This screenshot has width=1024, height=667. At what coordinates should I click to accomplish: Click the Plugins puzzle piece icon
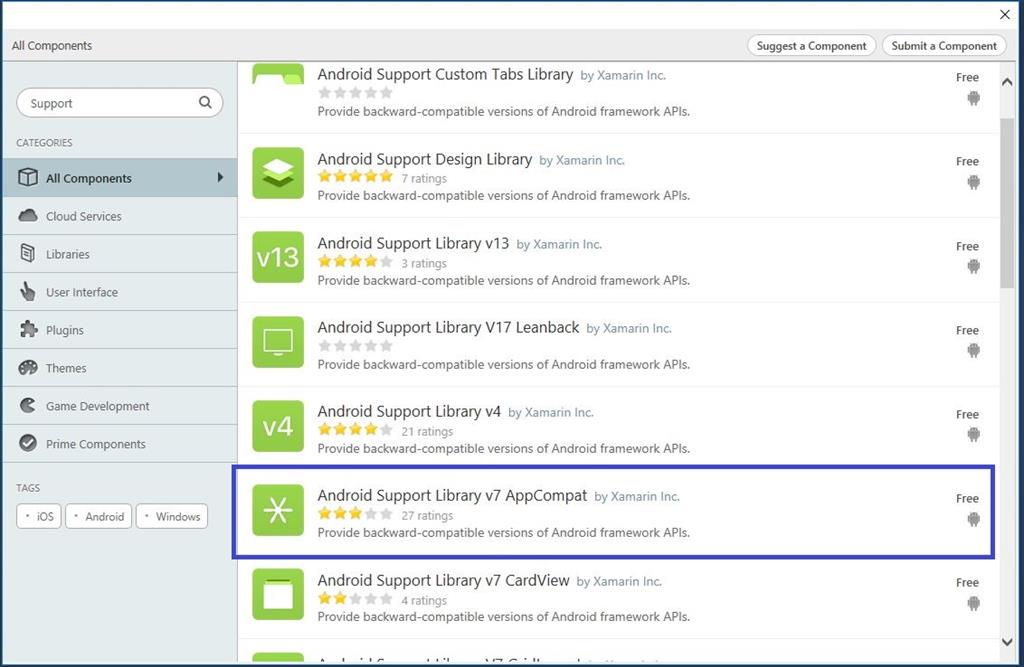[28, 329]
